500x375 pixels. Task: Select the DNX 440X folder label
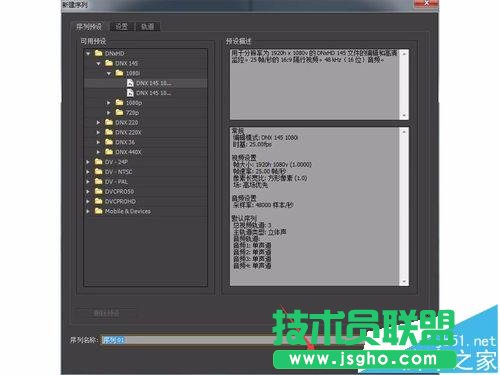tap(128, 152)
